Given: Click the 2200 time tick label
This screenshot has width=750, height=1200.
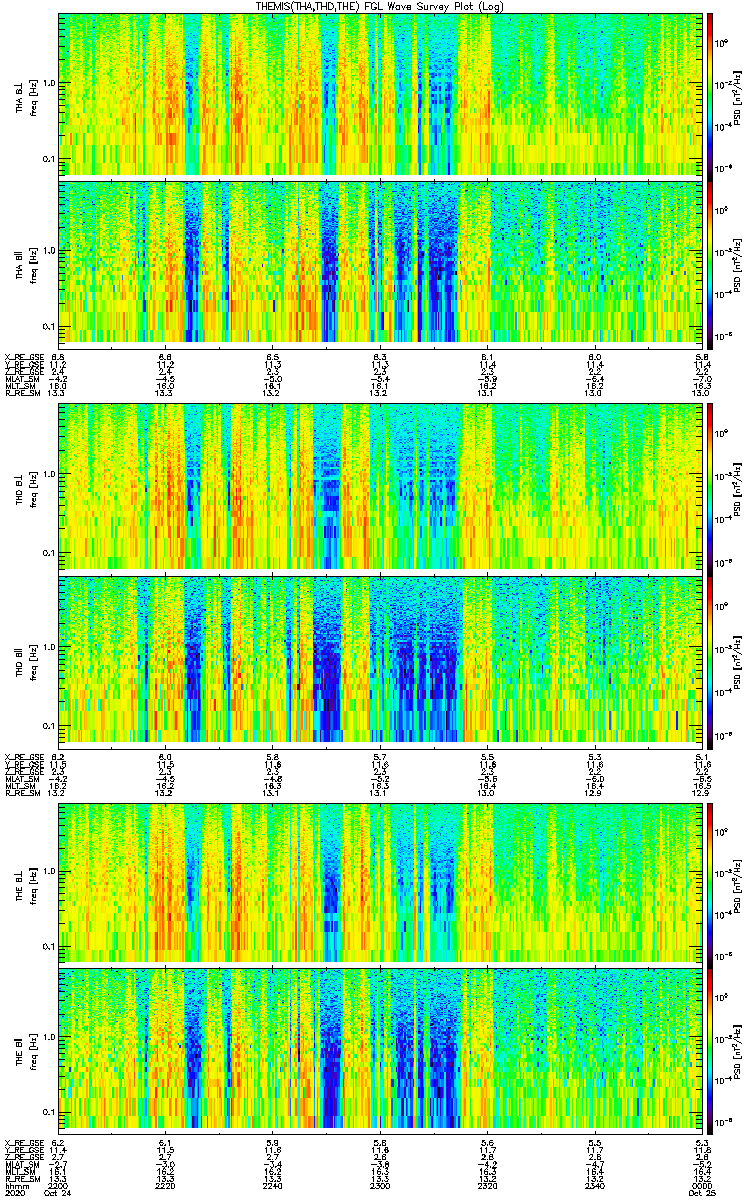Looking at the screenshot, I should coord(58,1187).
